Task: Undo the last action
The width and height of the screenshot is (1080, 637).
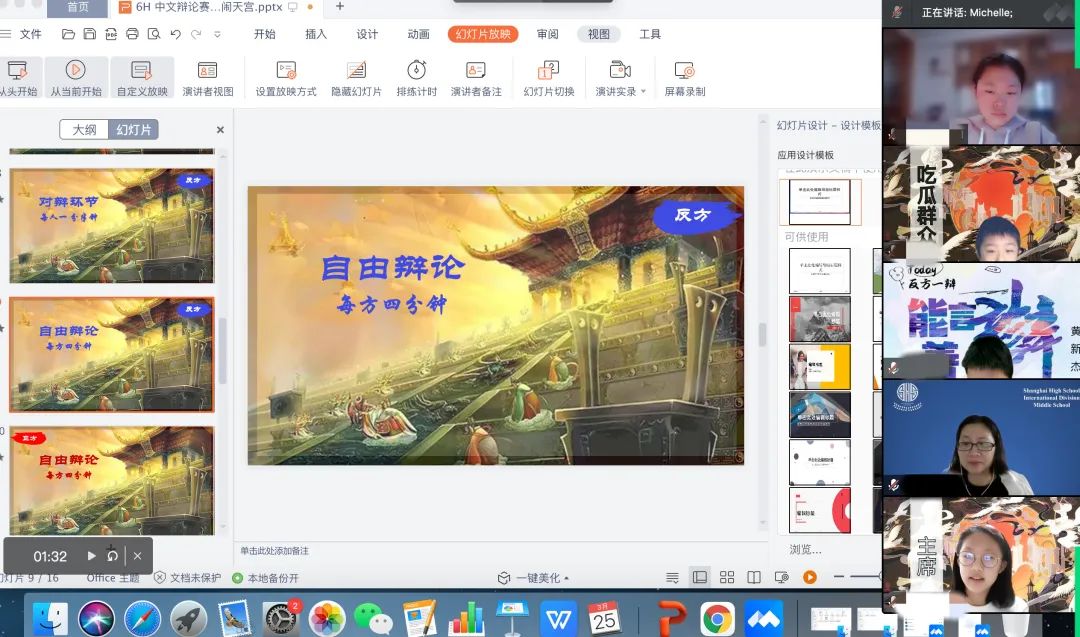Action: (176, 34)
